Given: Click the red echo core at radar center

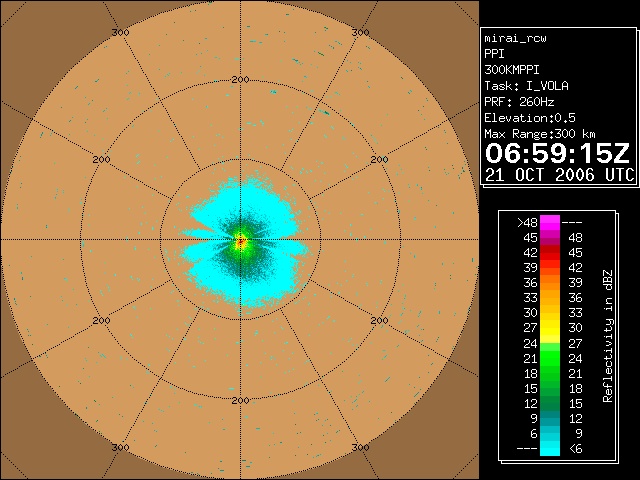Looking at the screenshot, I should coord(240,241).
